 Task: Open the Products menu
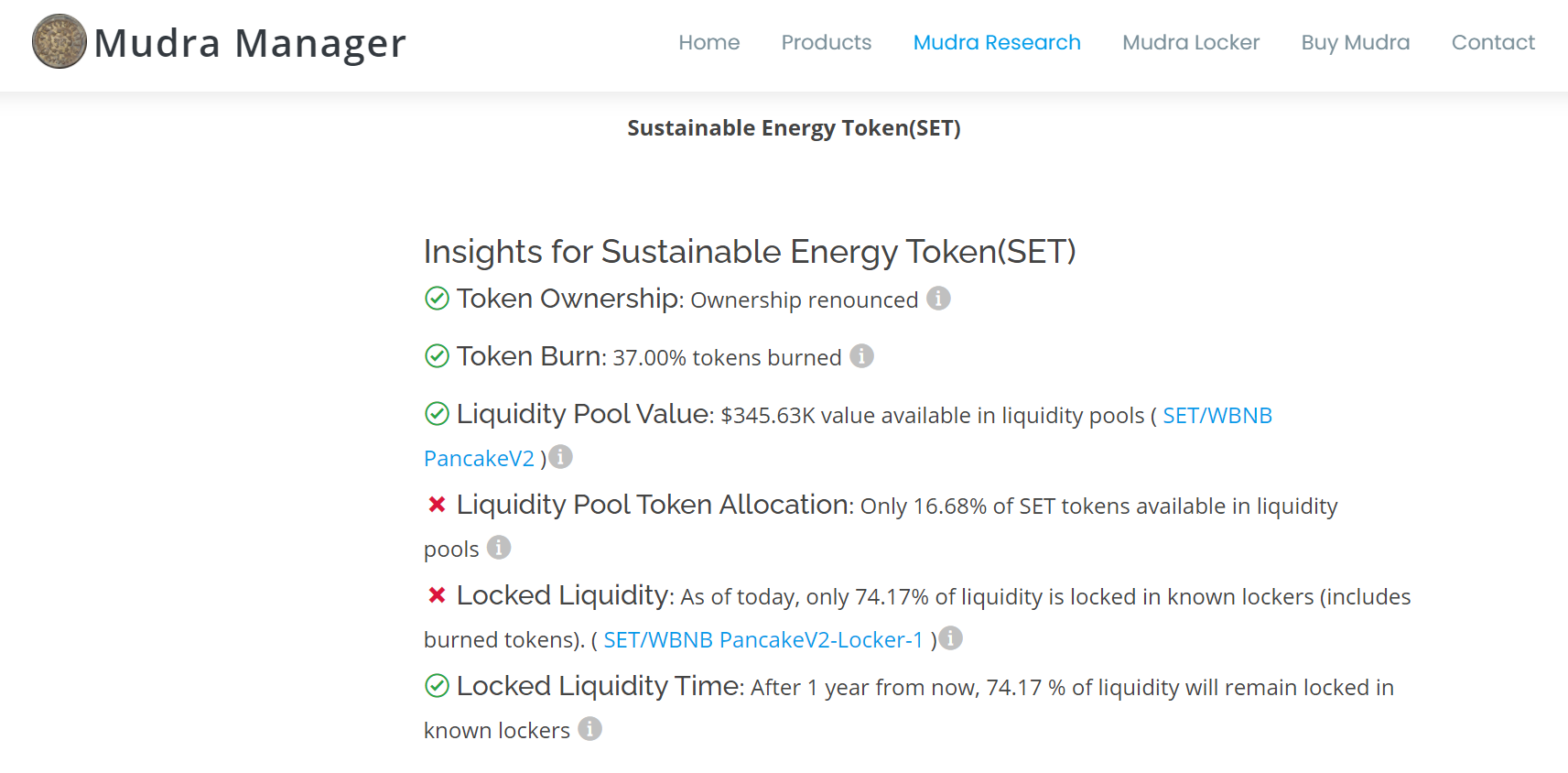(x=827, y=42)
